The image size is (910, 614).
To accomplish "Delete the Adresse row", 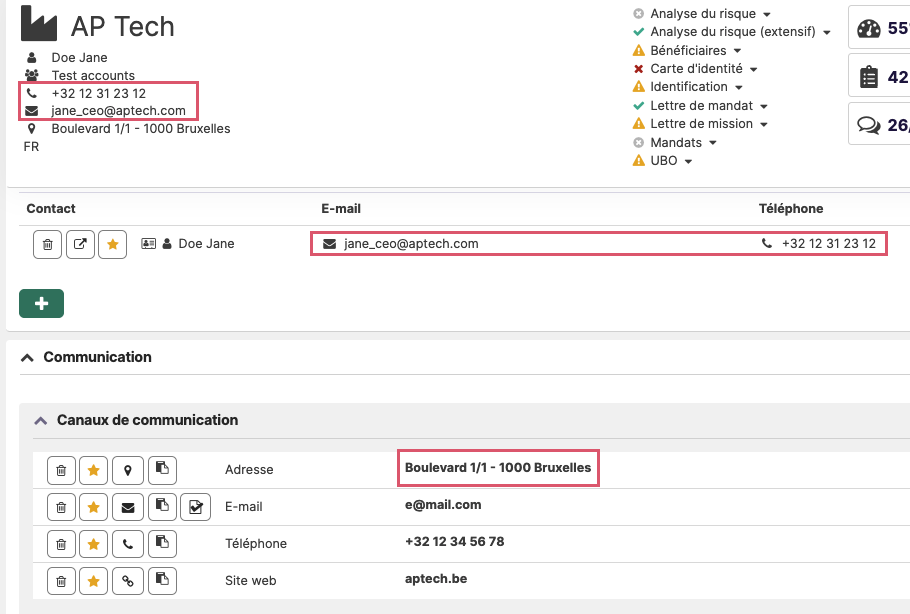I will click(x=61, y=470).
